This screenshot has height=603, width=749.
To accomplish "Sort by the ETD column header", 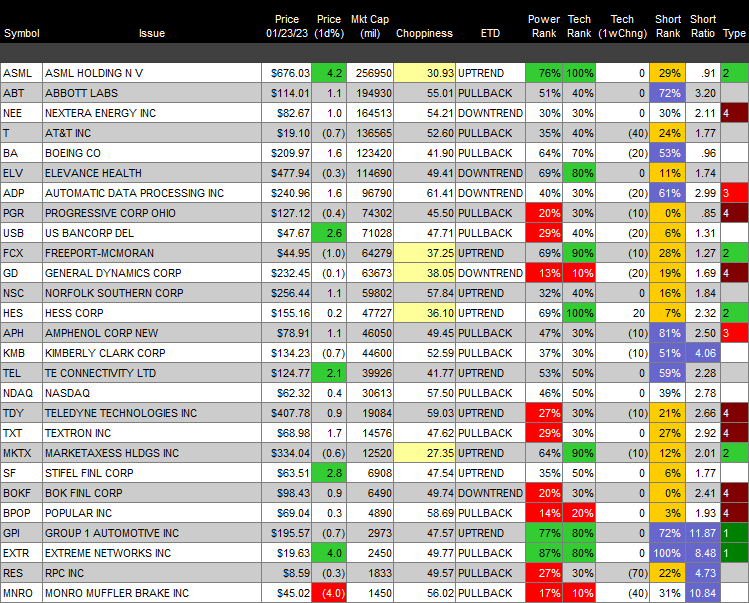I will pyautogui.click(x=490, y=33).
